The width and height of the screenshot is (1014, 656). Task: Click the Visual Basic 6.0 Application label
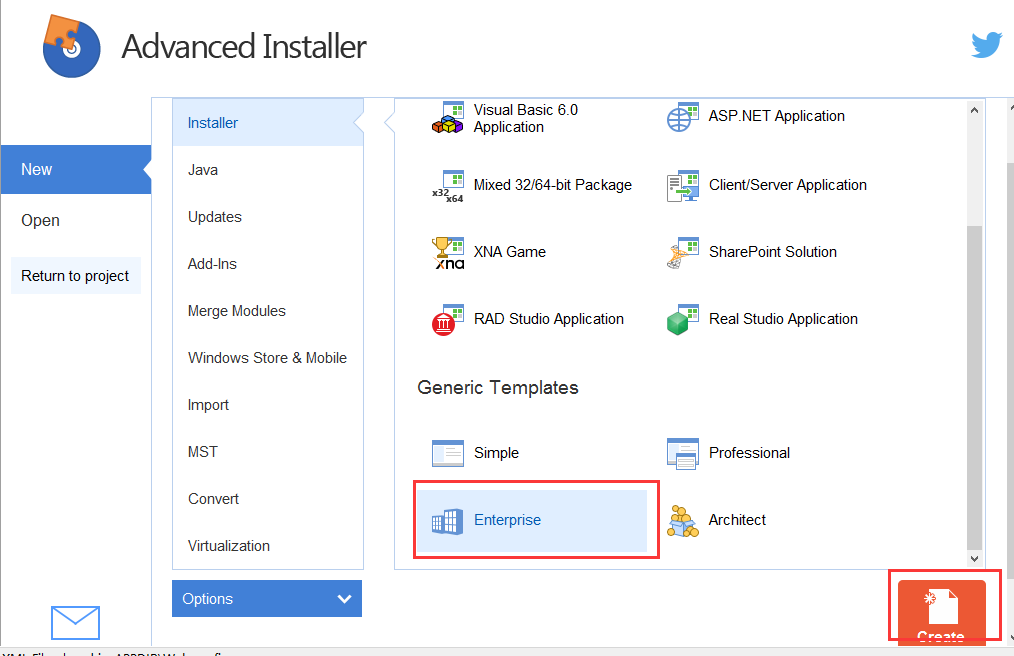526,118
